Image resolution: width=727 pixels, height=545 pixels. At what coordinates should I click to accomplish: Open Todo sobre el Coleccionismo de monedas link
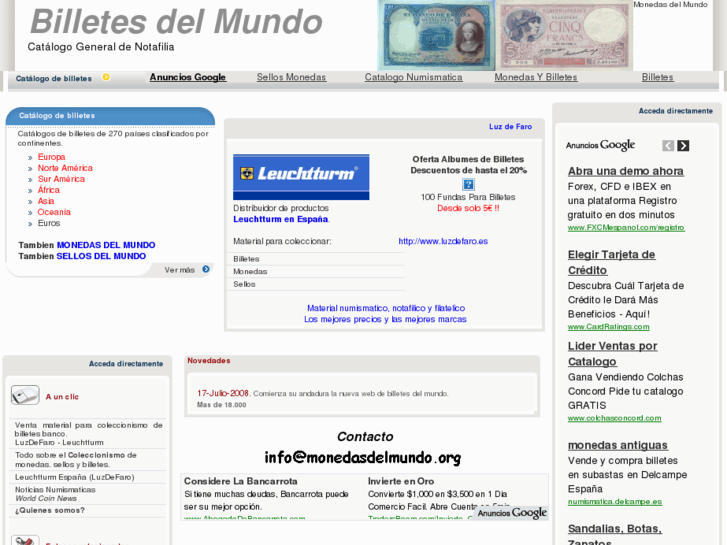(76, 460)
